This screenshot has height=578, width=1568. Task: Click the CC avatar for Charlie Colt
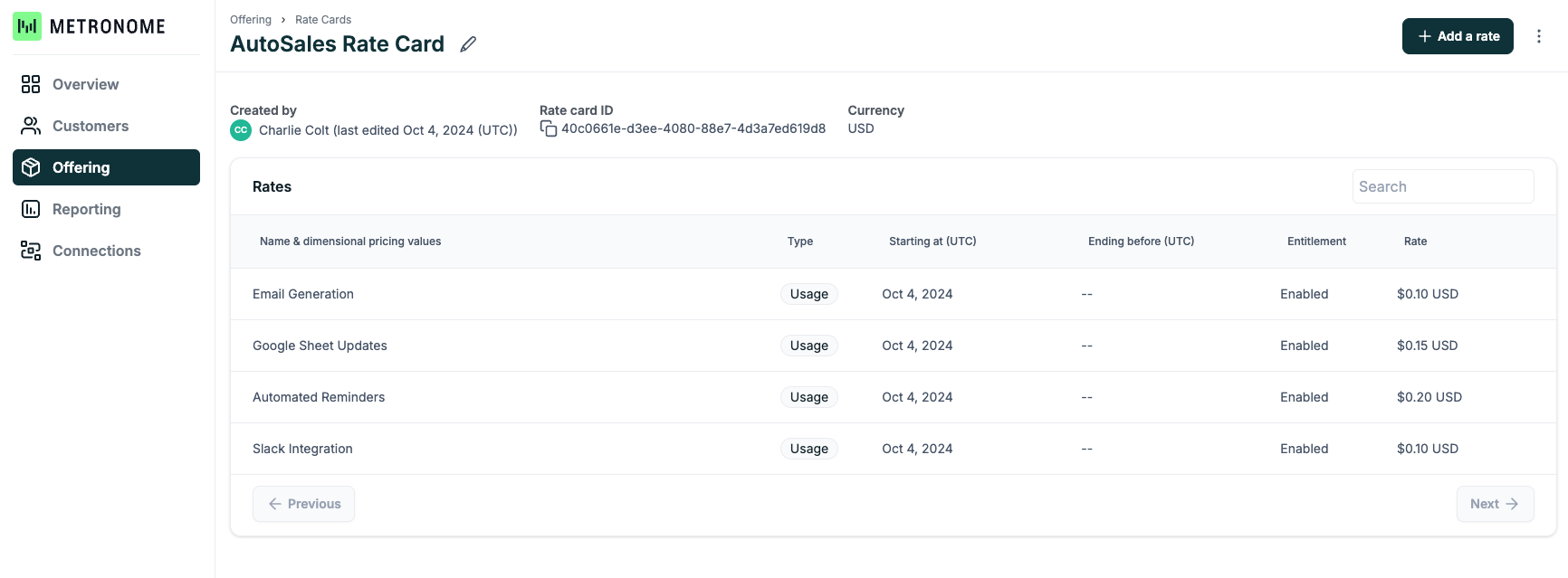pos(241,130)
